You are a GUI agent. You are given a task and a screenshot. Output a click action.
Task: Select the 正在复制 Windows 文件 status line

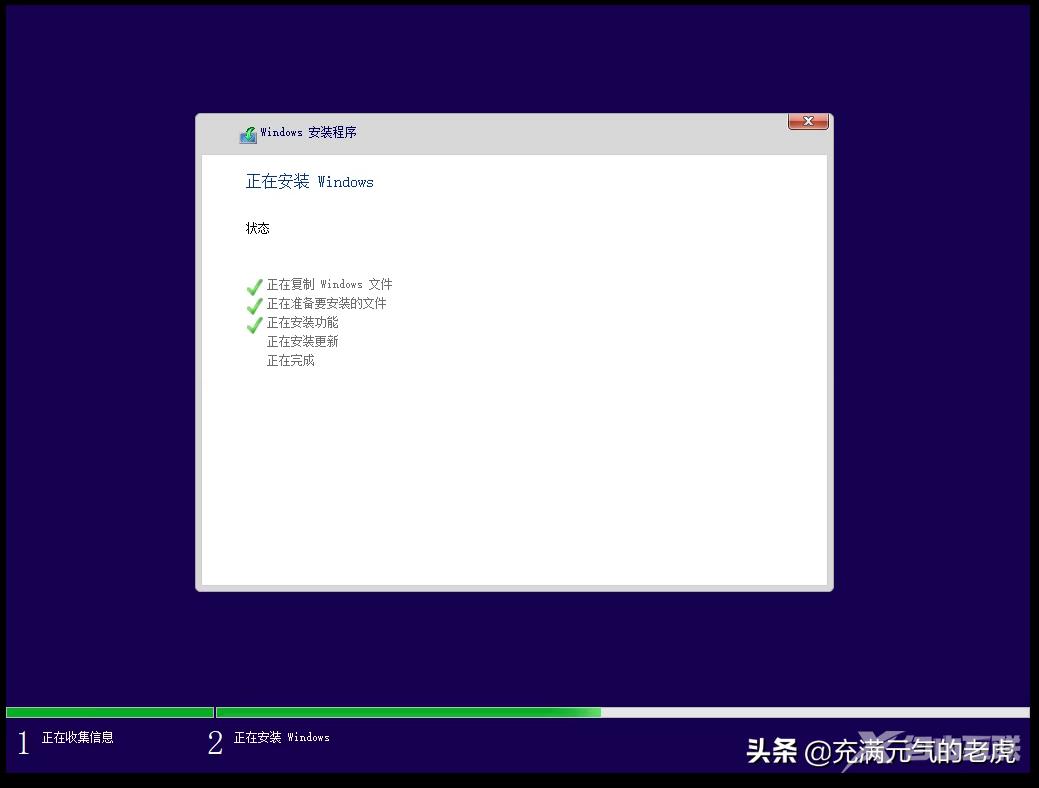coord(329,284)
